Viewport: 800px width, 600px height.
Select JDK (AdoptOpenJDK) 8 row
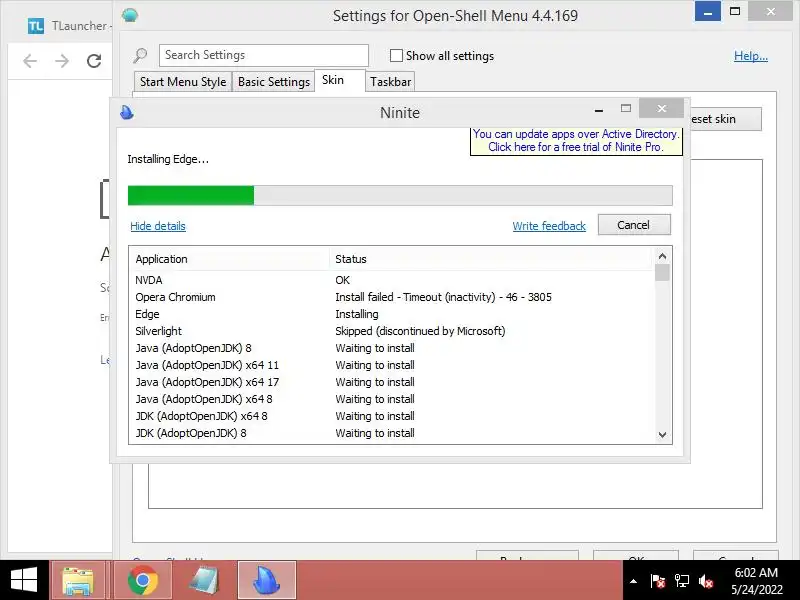point(391,433)
